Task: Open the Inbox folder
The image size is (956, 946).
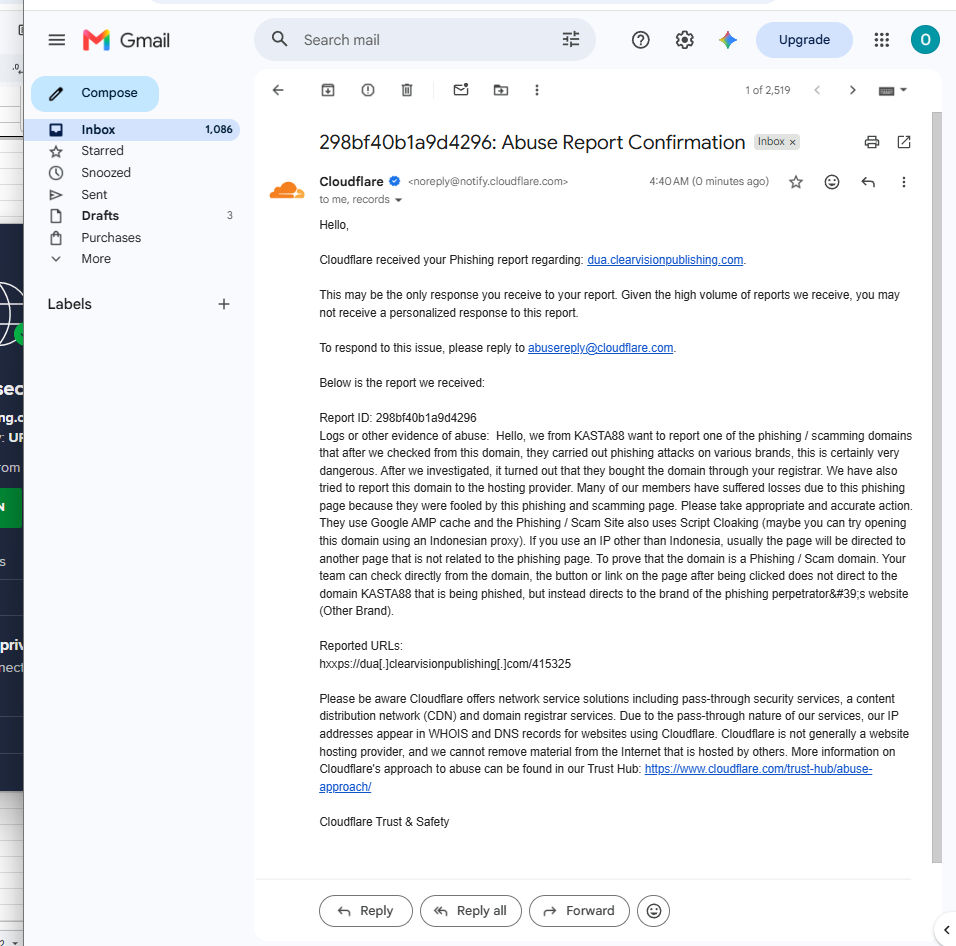Action: [132, 129]
